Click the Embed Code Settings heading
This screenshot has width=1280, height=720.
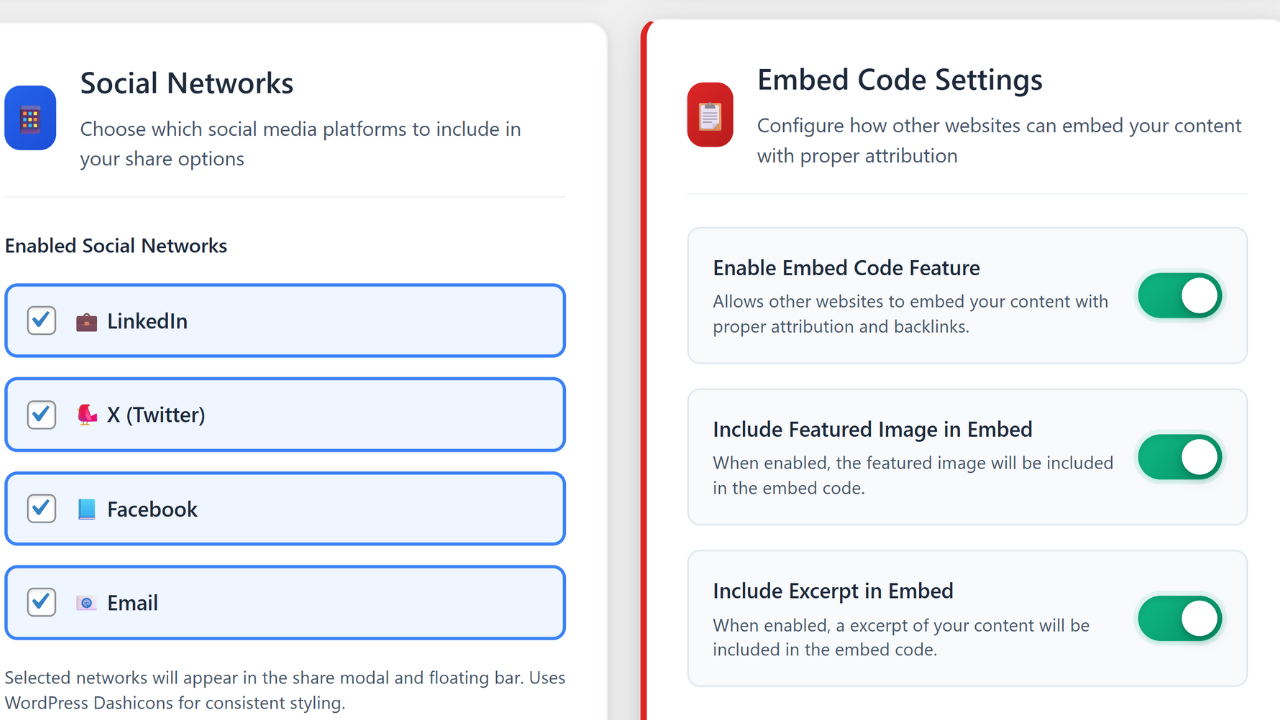tap(899, 80)
